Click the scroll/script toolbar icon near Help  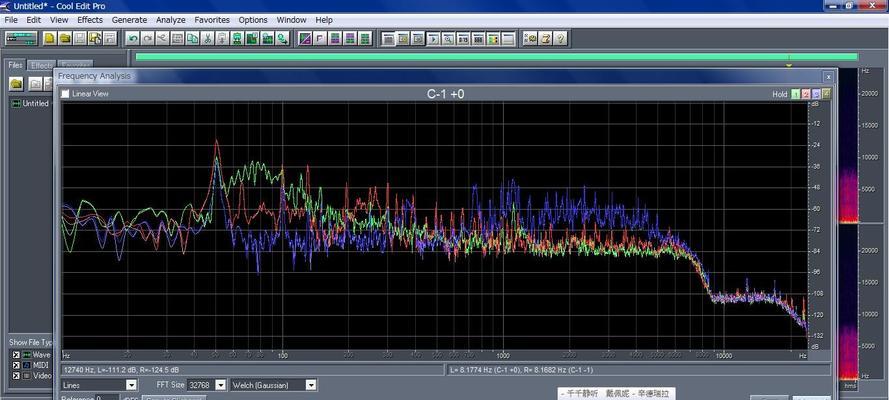click(545, 39)
